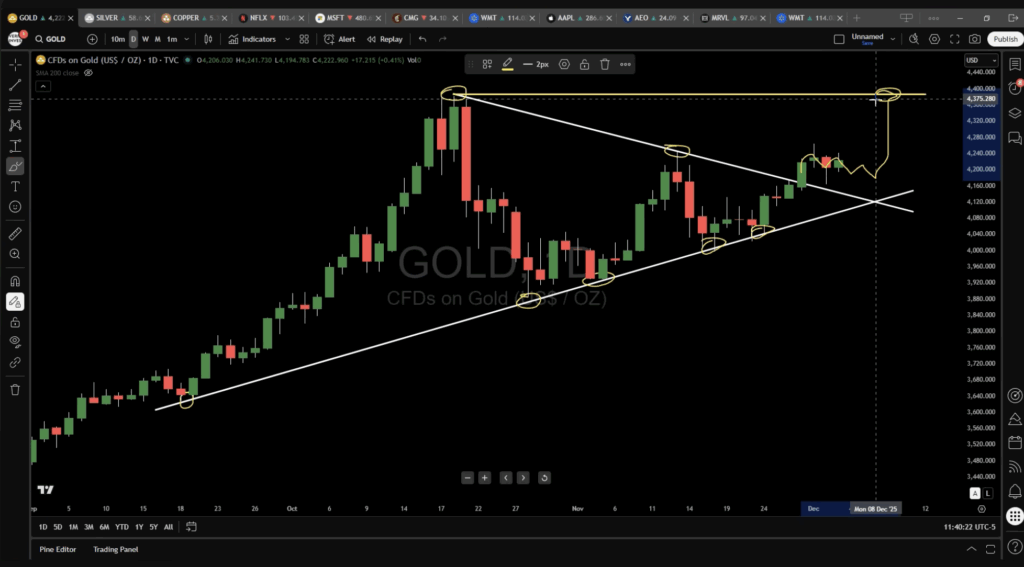The height and width of the screenshot is (567, 1024).
Task: Select the text annotation tool
Action: (x=15, y=186)
